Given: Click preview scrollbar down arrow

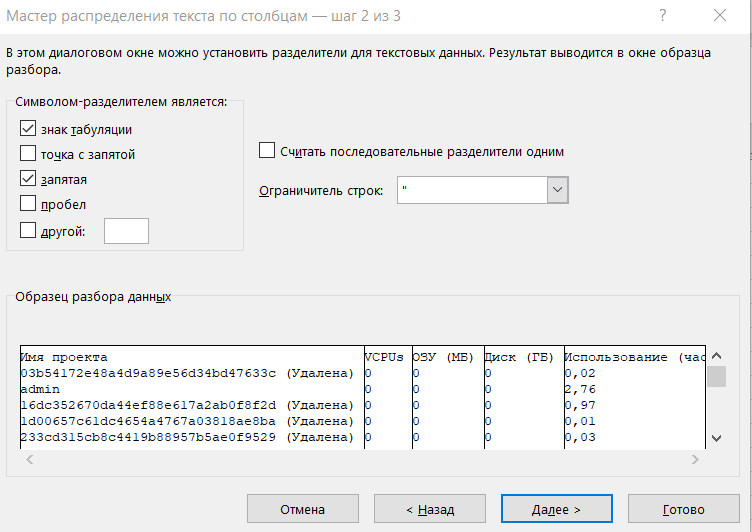Looking at the screenshot, I should [x=716, y=438].
